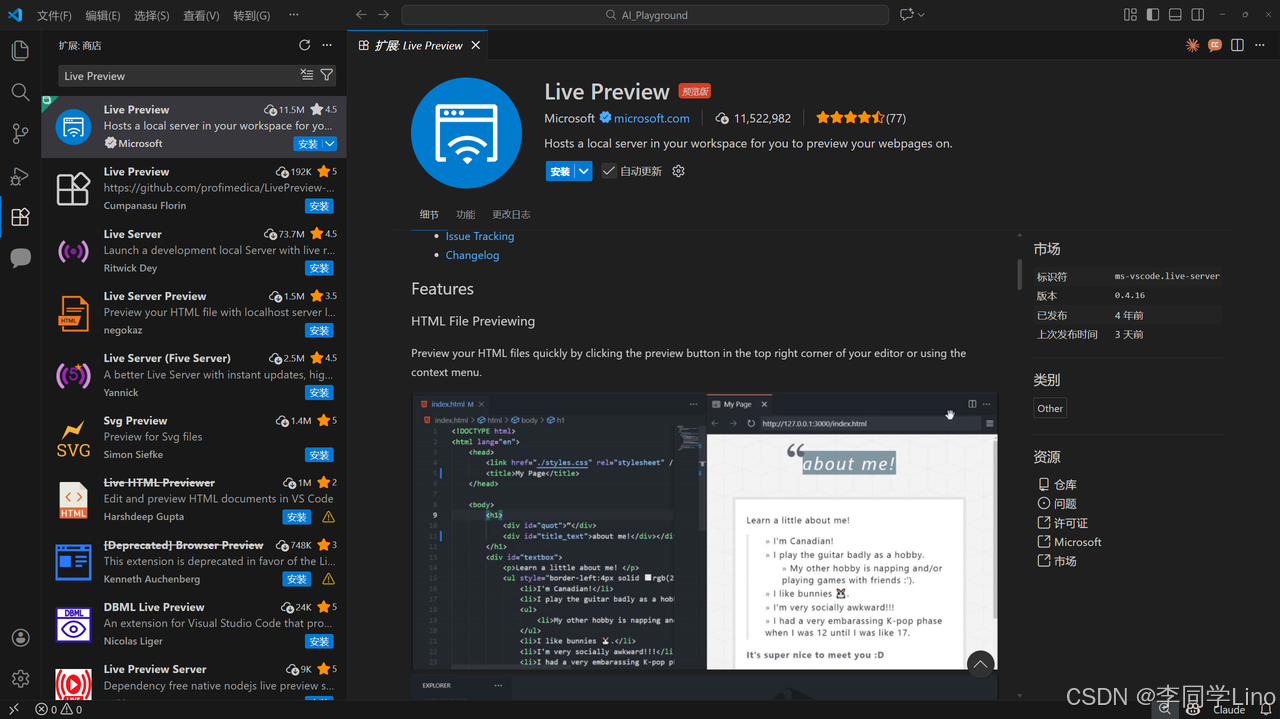Clear the extension search results
The height and width of the screenshot is (719, 1280).
pos(307,75)
